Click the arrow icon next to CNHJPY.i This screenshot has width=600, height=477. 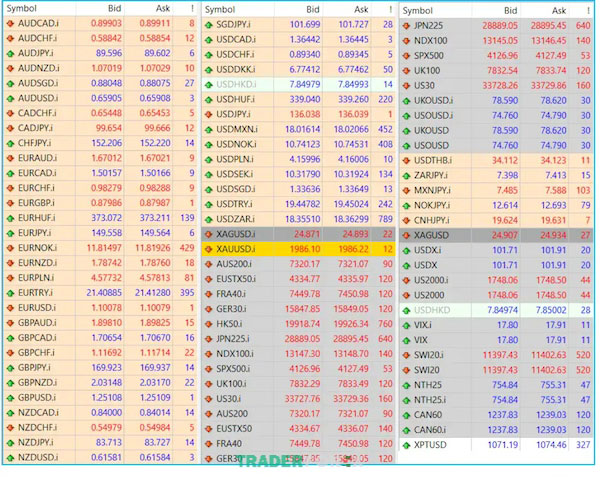406,220
